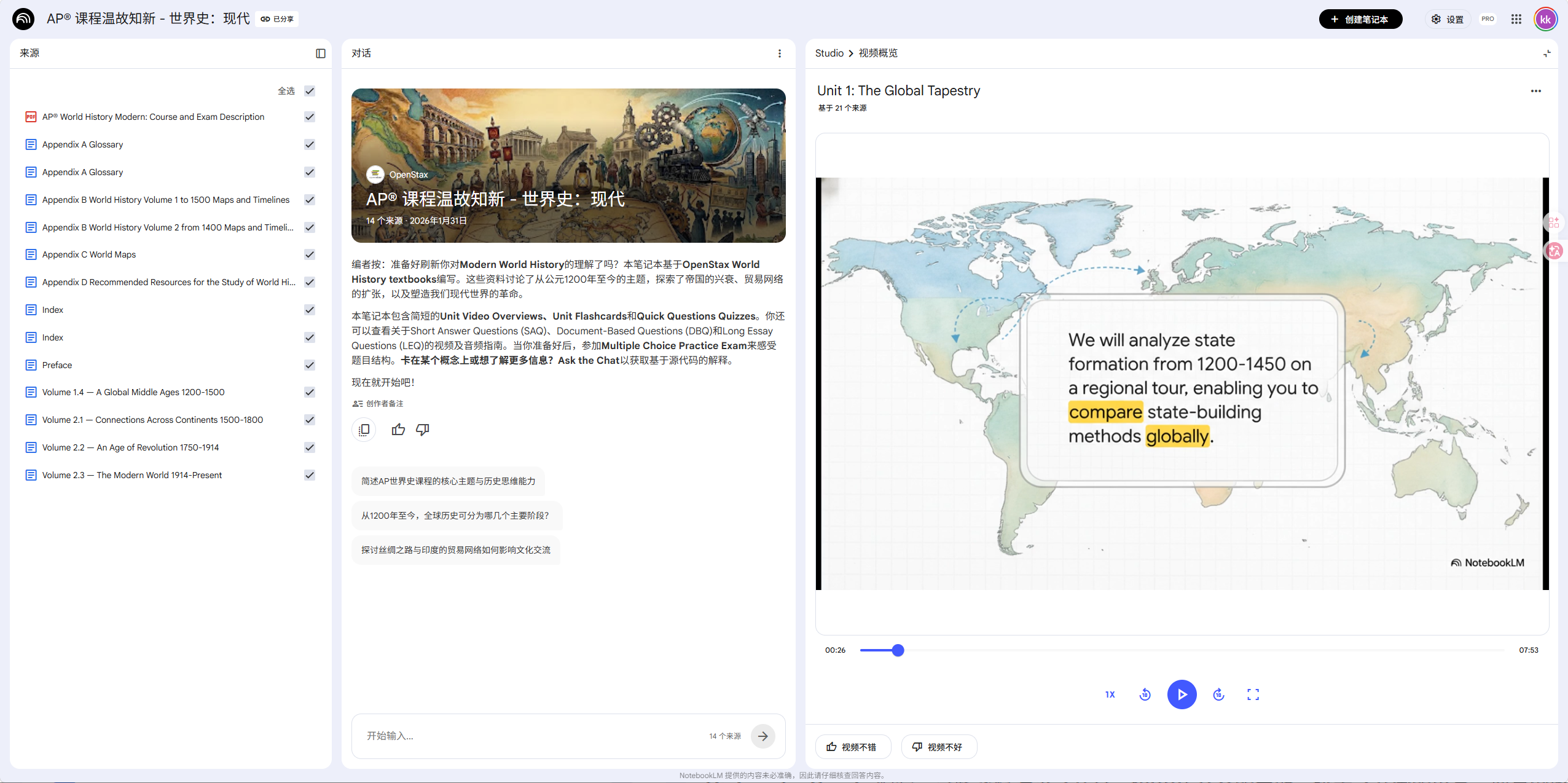Play the video overview

point(1182,694)
